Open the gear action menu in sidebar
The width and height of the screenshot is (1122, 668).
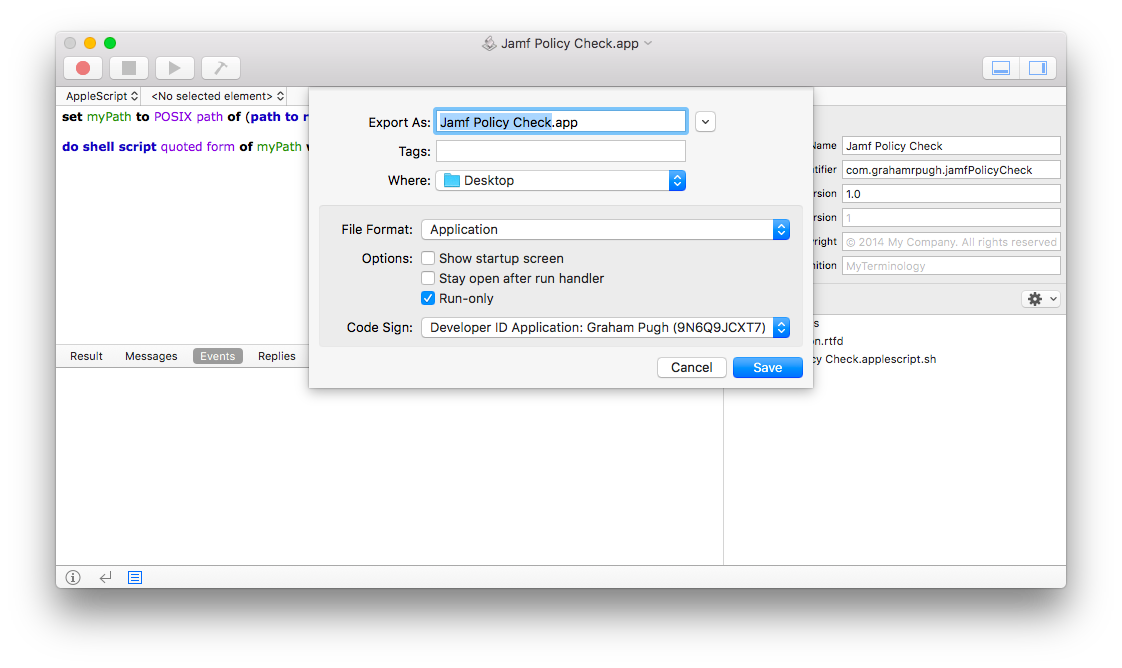pyautogui.click(x=1040, y=299)
